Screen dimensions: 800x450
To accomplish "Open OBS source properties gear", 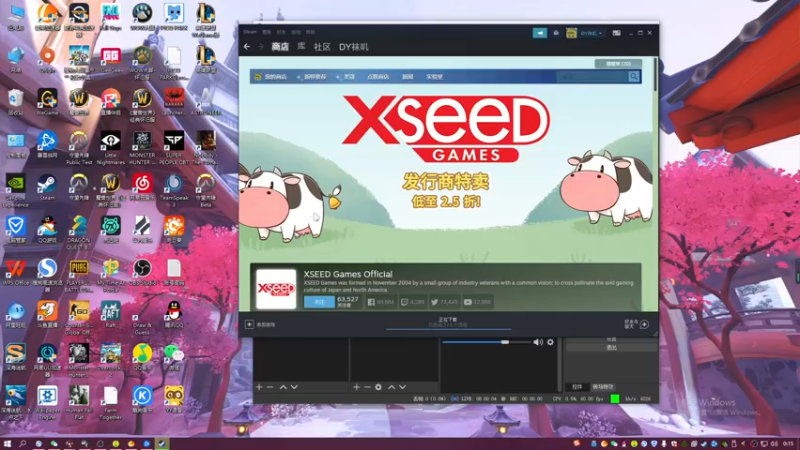I will (x=378, y=387).
